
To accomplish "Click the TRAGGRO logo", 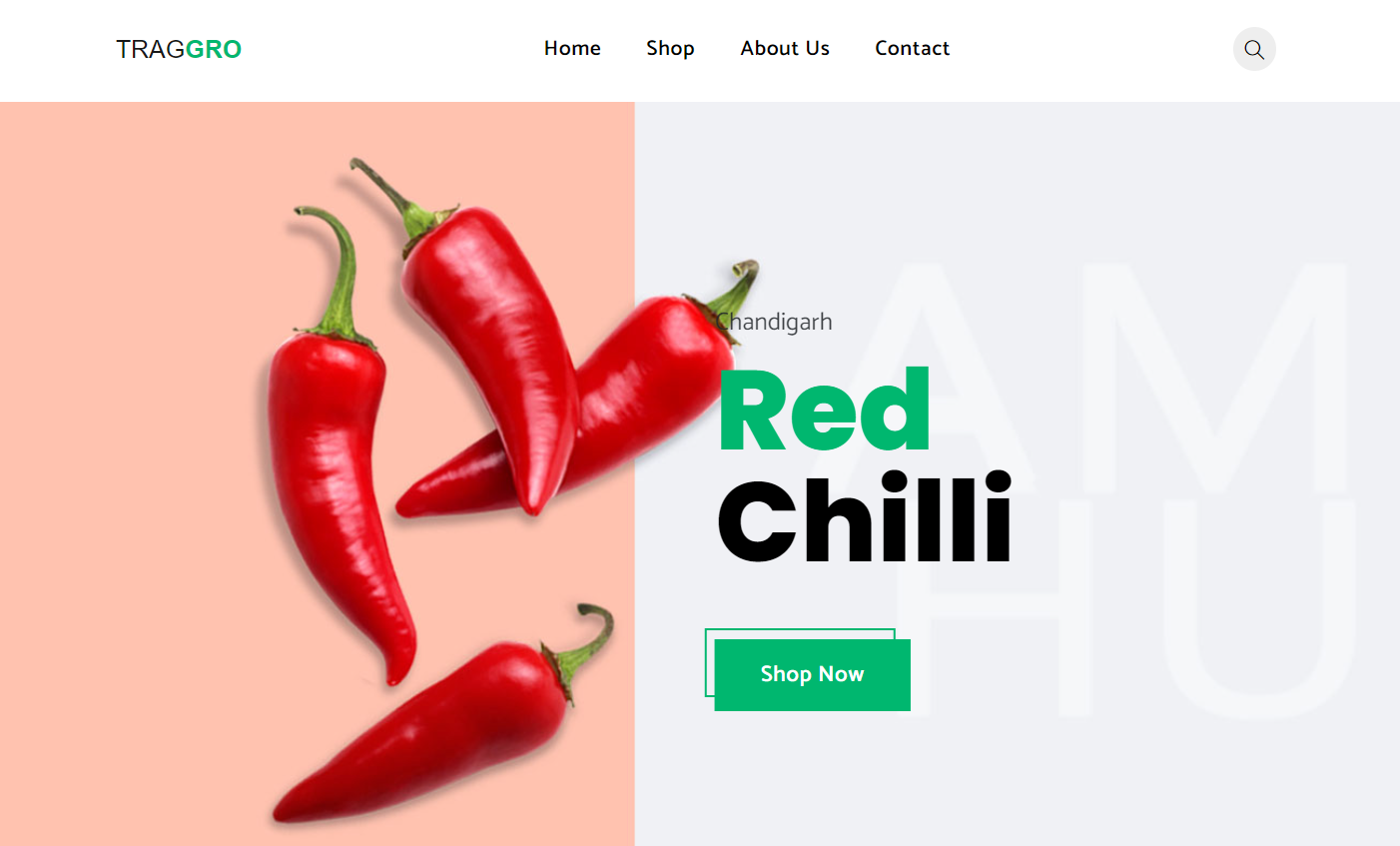I will 179,49.
